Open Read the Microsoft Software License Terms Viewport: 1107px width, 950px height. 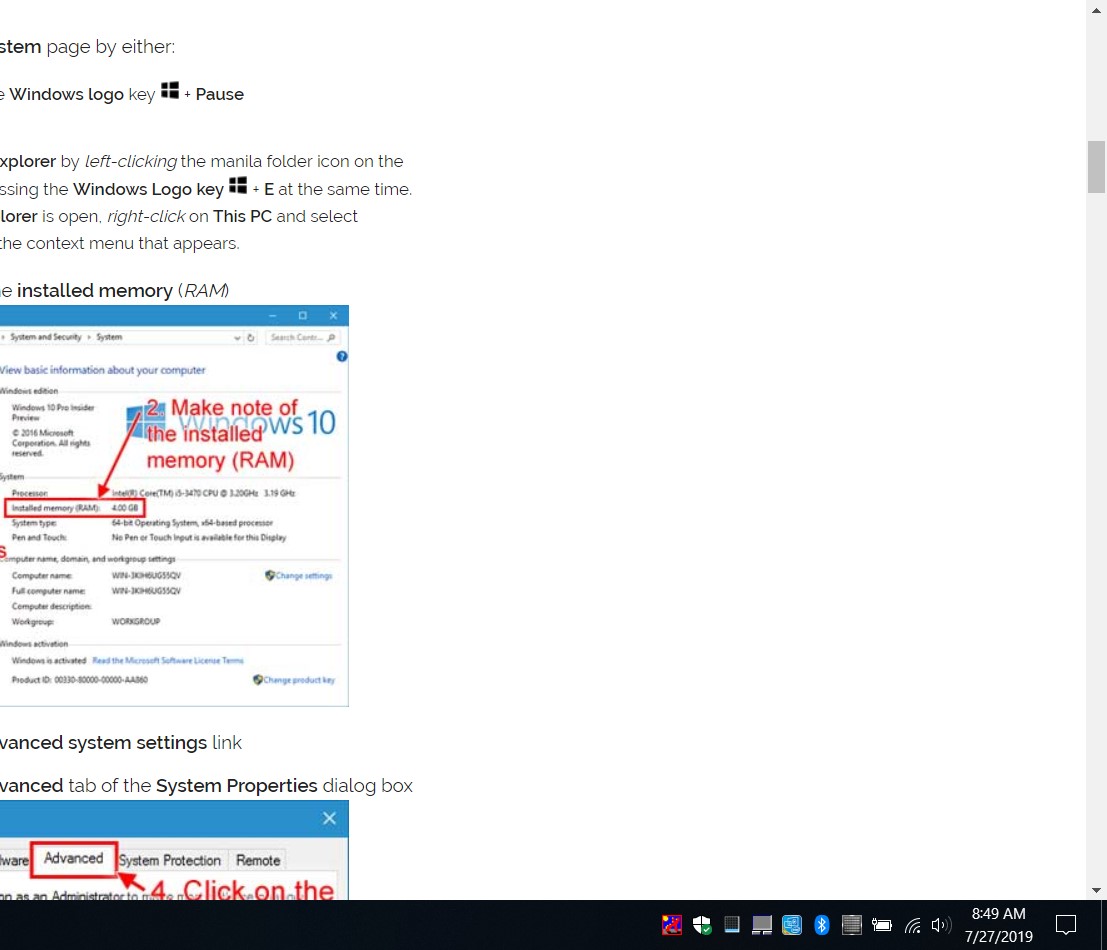tap(168, 661)
